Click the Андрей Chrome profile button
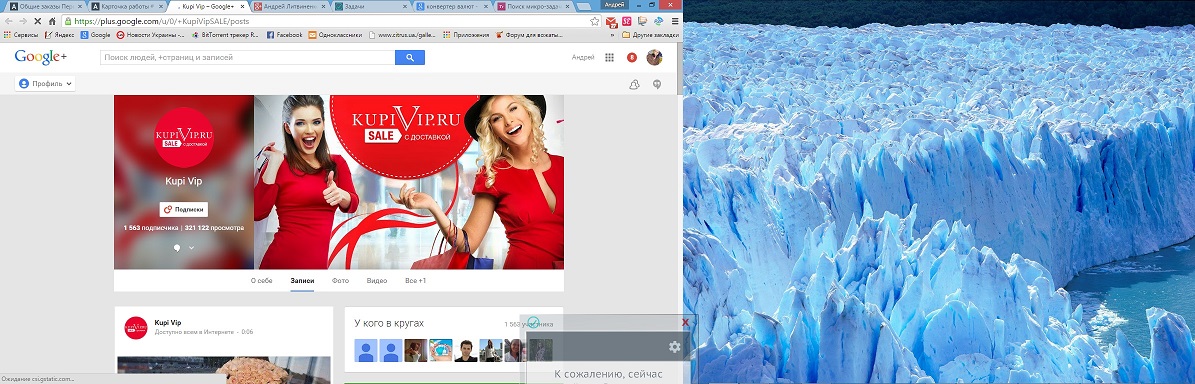Image resolution: width=1195 pixels, height=384 pixels. [615, 5]
